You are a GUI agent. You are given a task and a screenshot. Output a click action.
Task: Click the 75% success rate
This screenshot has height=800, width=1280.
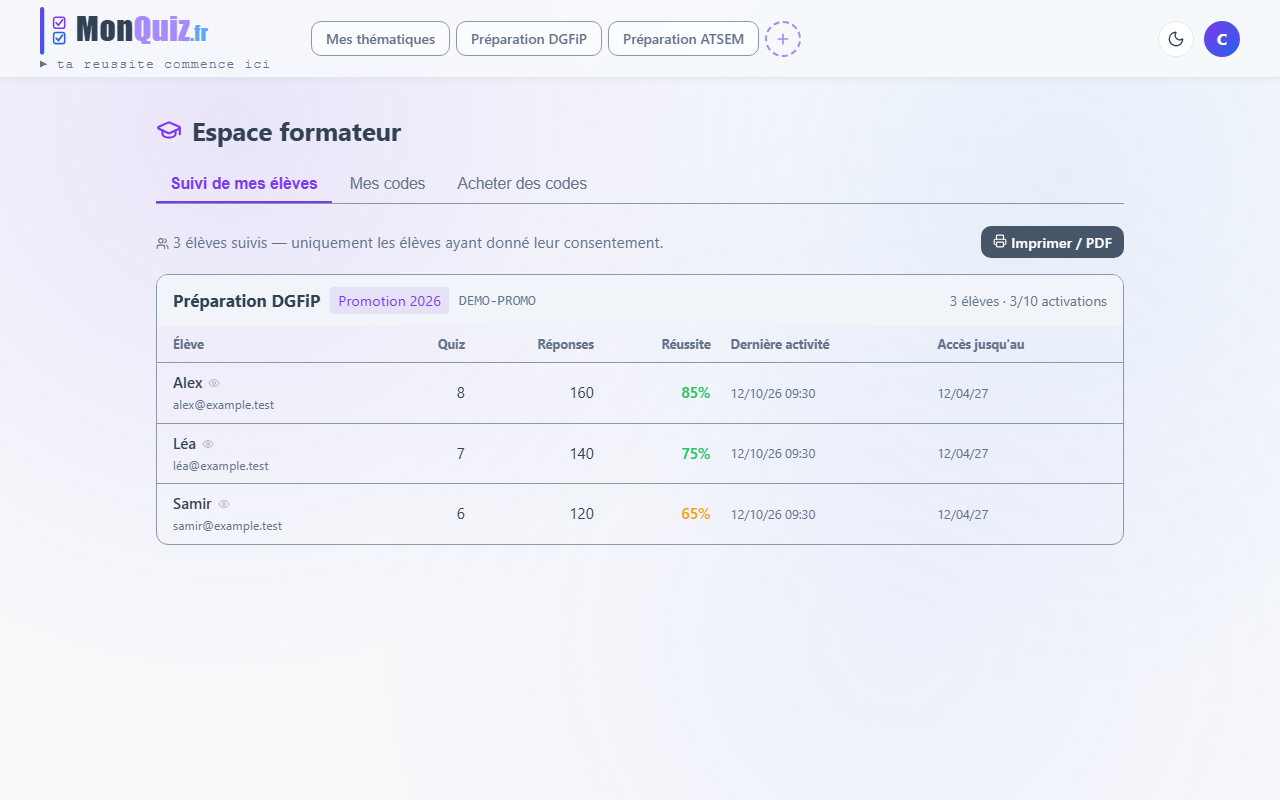click(696, 454)
